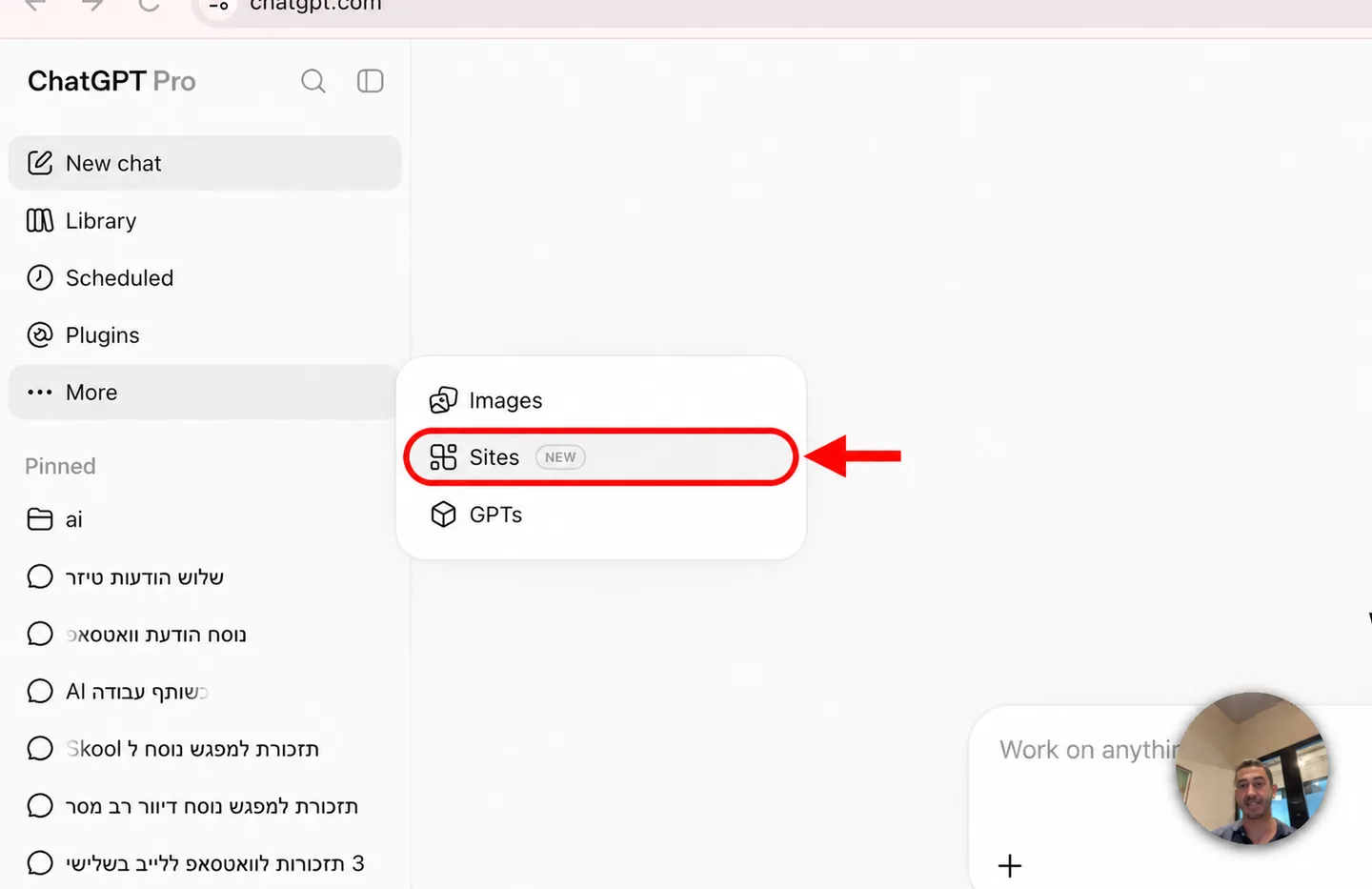The width and height of the screenshot is (1372, 889).
Task: Click the presenter webcam bubble
Action: 1253,768
